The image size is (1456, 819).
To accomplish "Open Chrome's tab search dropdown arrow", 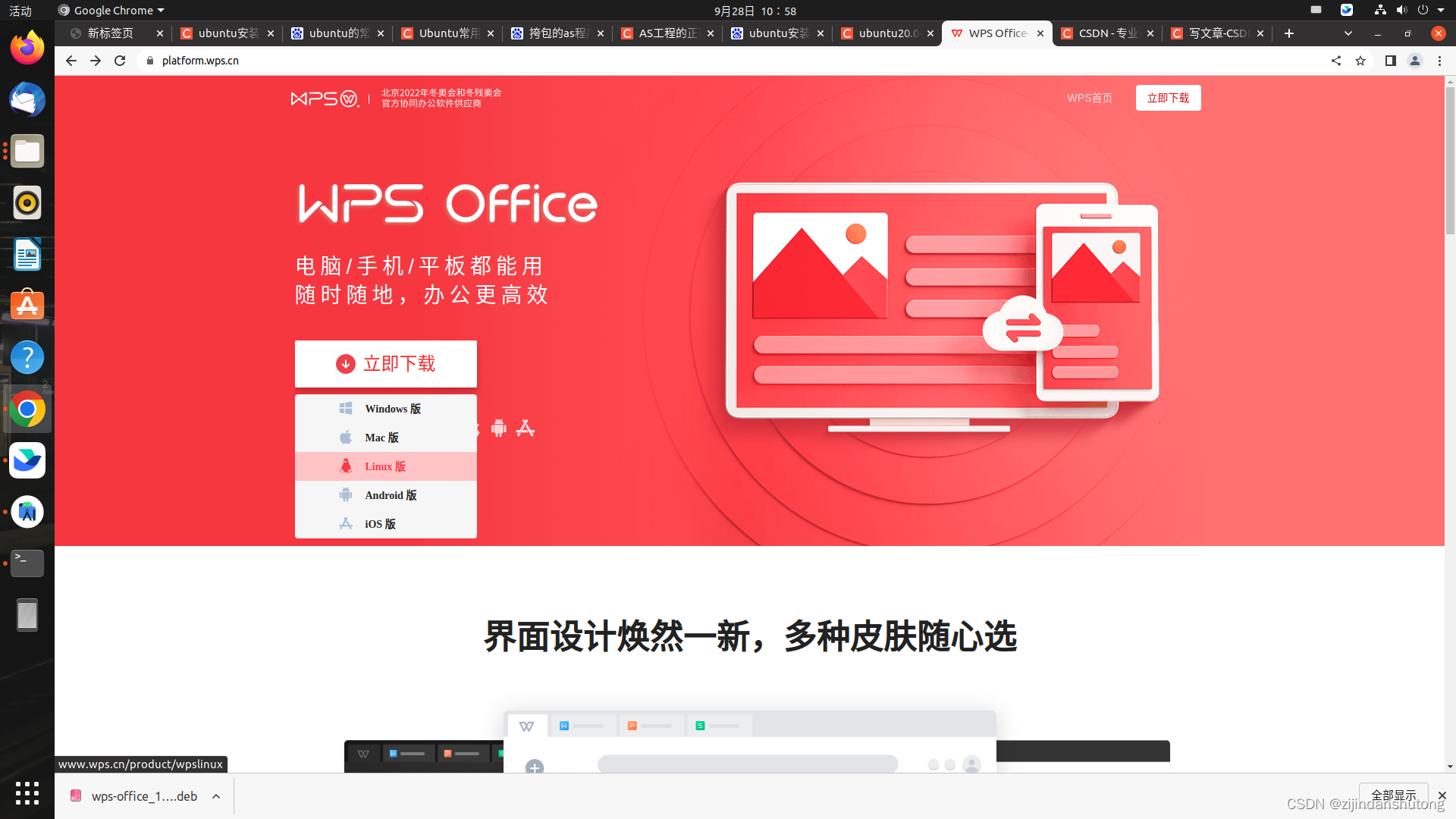I will click(1348, 33).
